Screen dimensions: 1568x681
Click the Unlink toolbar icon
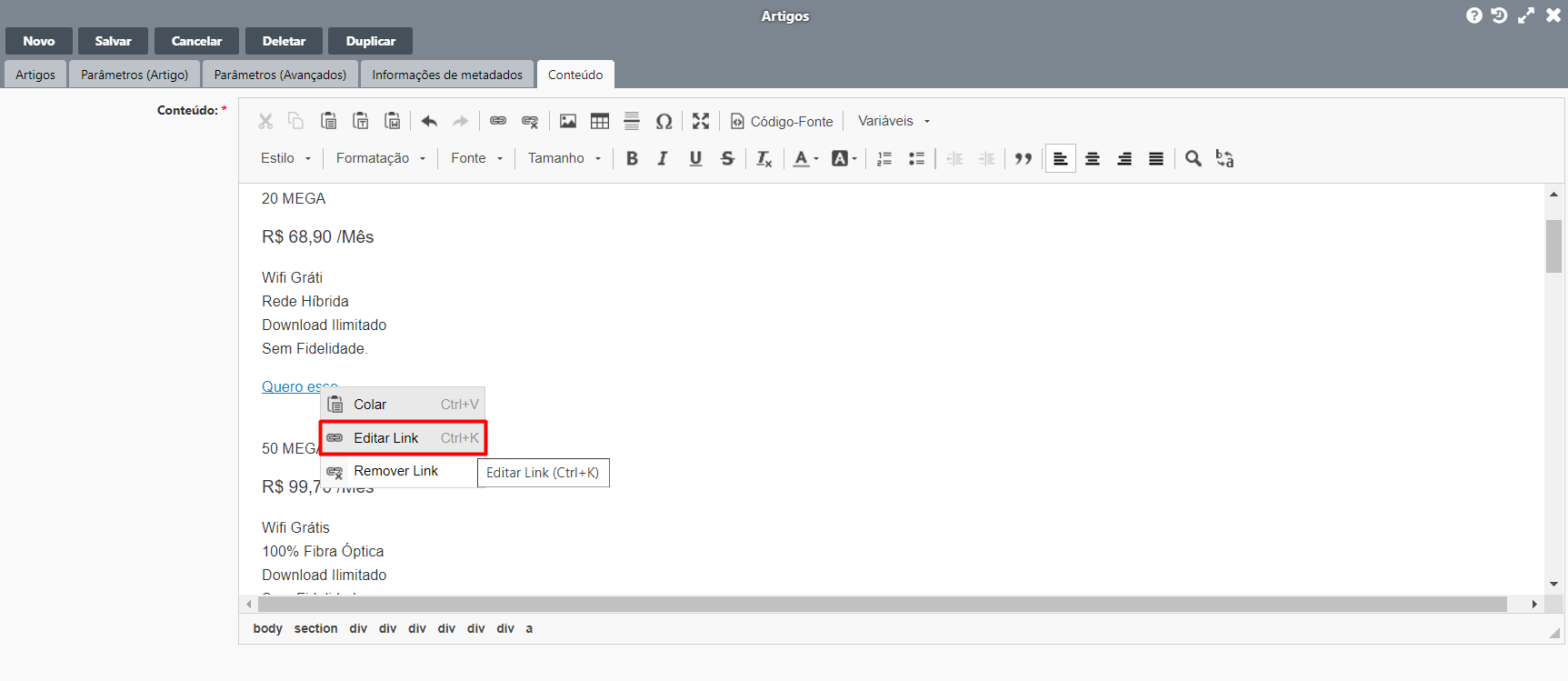[530, 121]
